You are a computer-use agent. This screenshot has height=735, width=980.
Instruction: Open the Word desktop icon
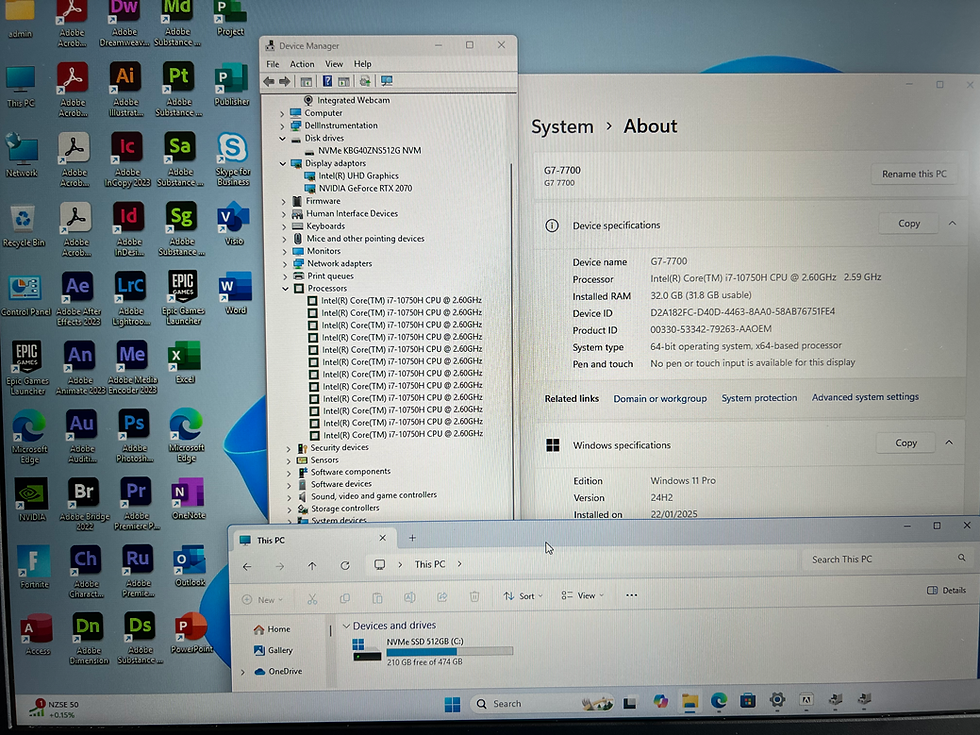[235, 292]
